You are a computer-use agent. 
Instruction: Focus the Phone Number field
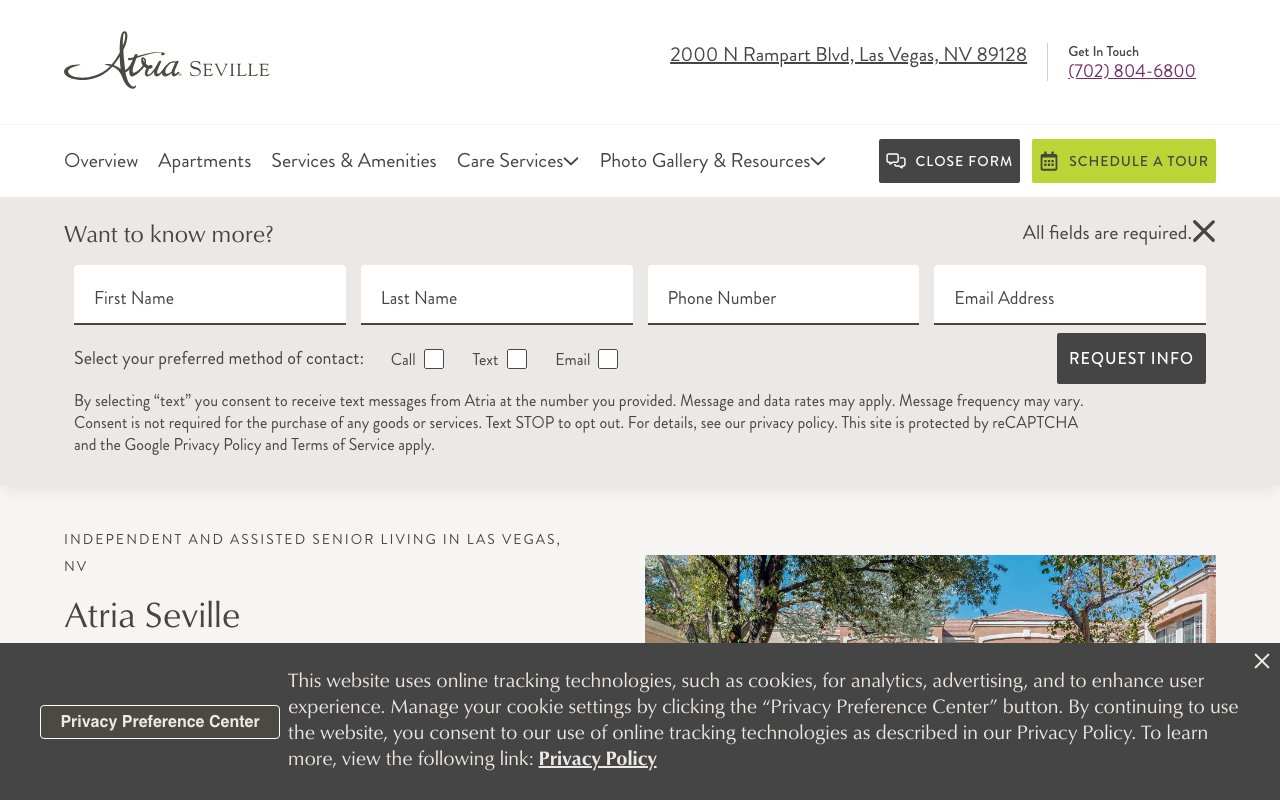click(x=783, y=295)
